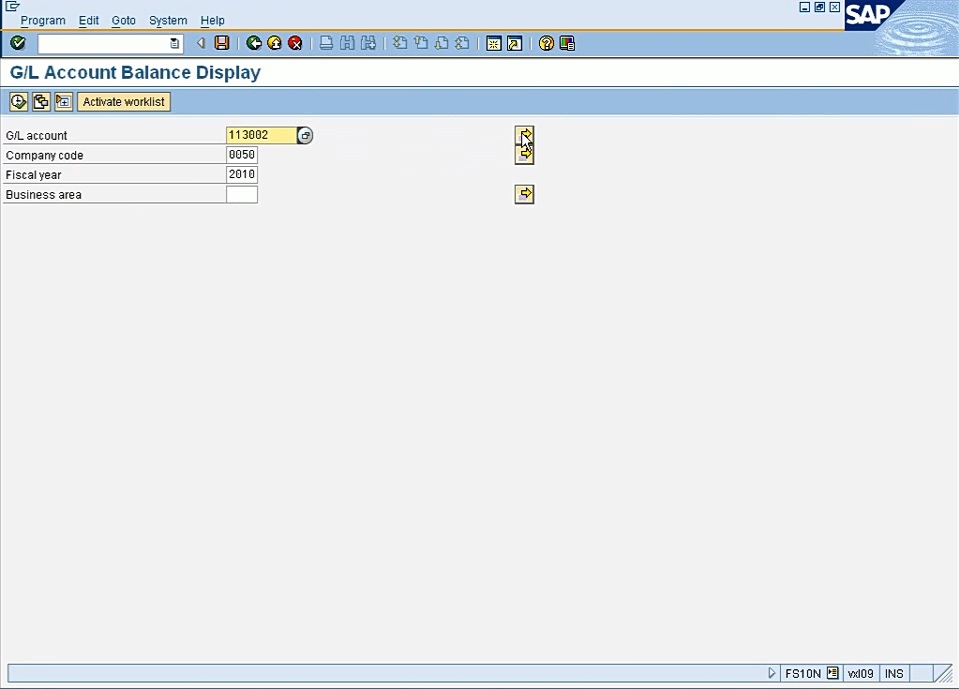This screenshot has height=689, width=959.
Task: Go to Next Page icon
Action: pos(442,43)
